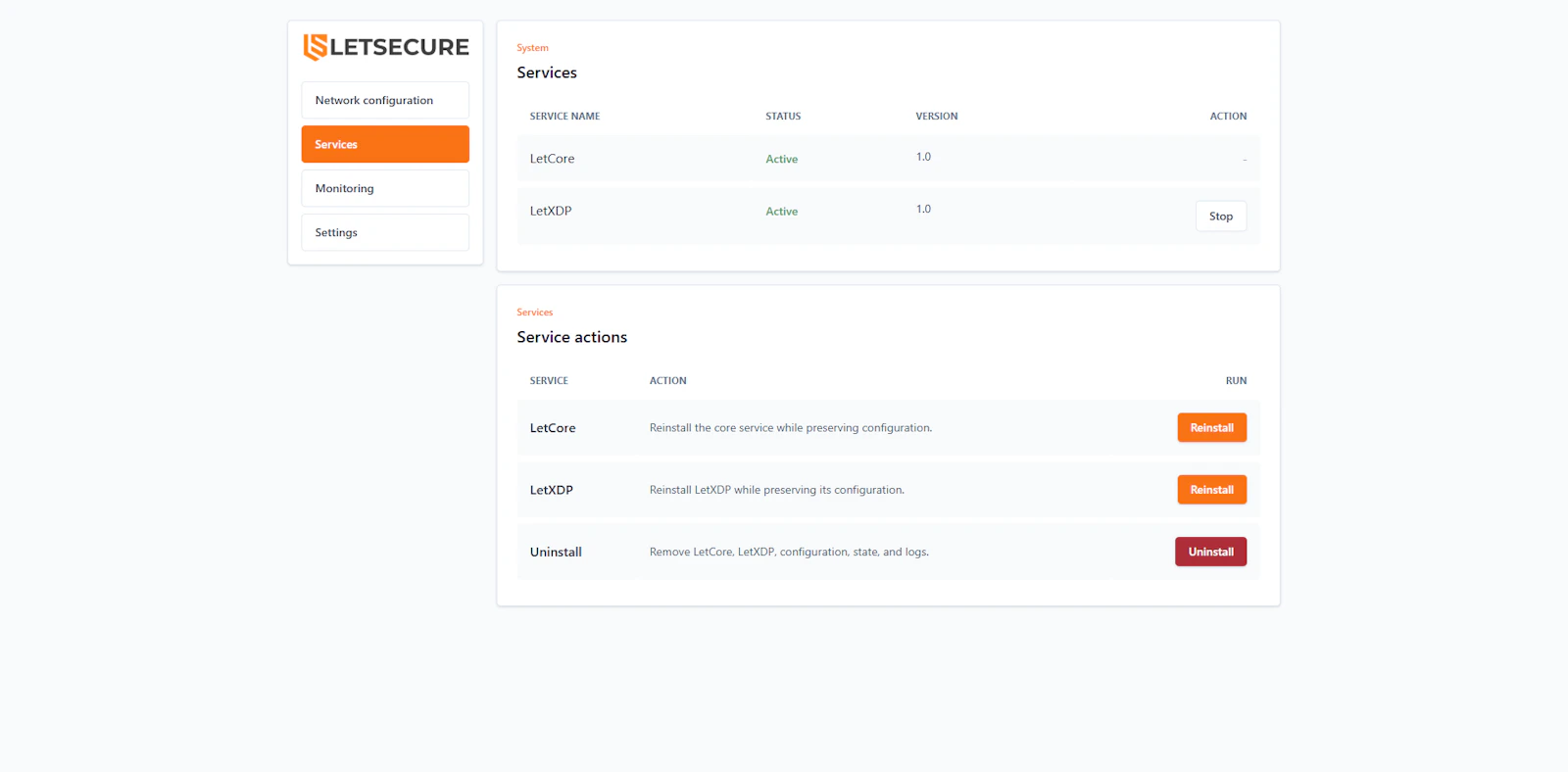The height and width of the screenshot is (772, 1568).
Task: Click the RUN column header
Action: pos(1236,380)
